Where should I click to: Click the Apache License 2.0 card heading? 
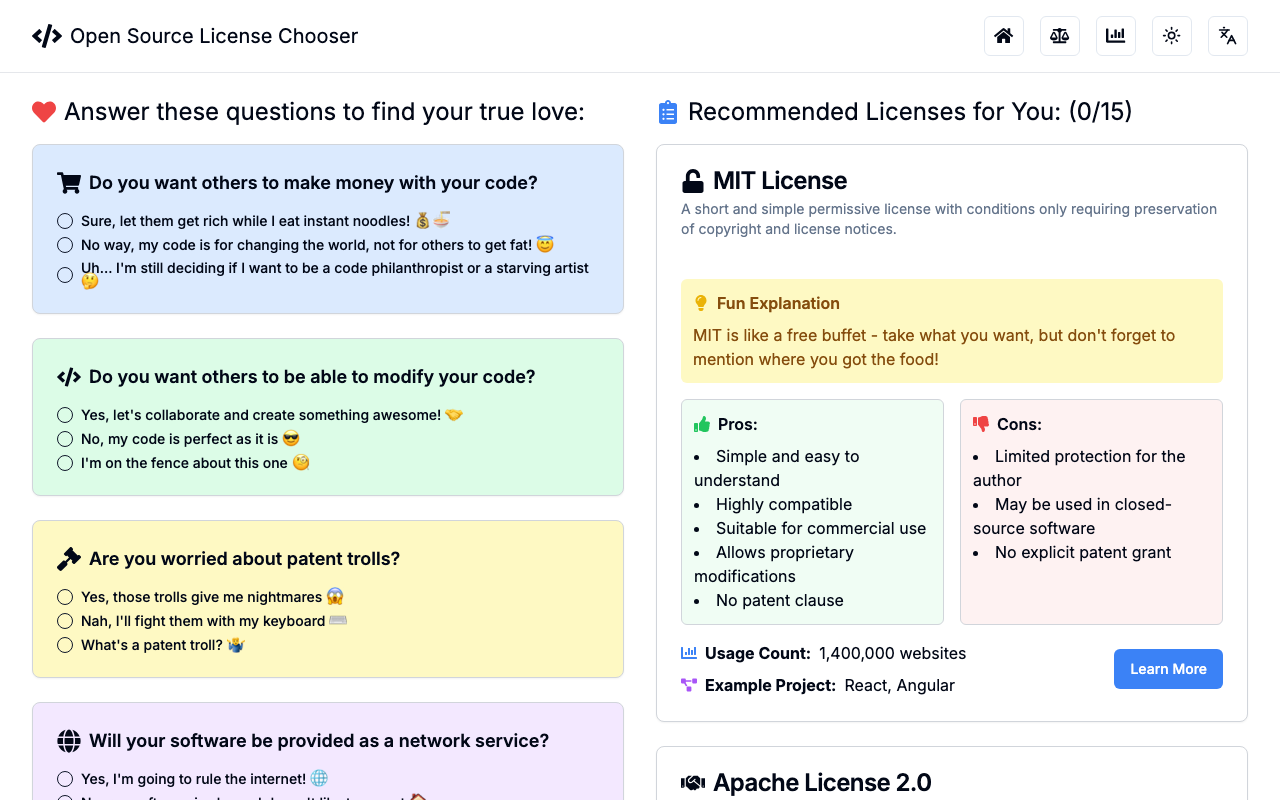[x=822, y=782]
